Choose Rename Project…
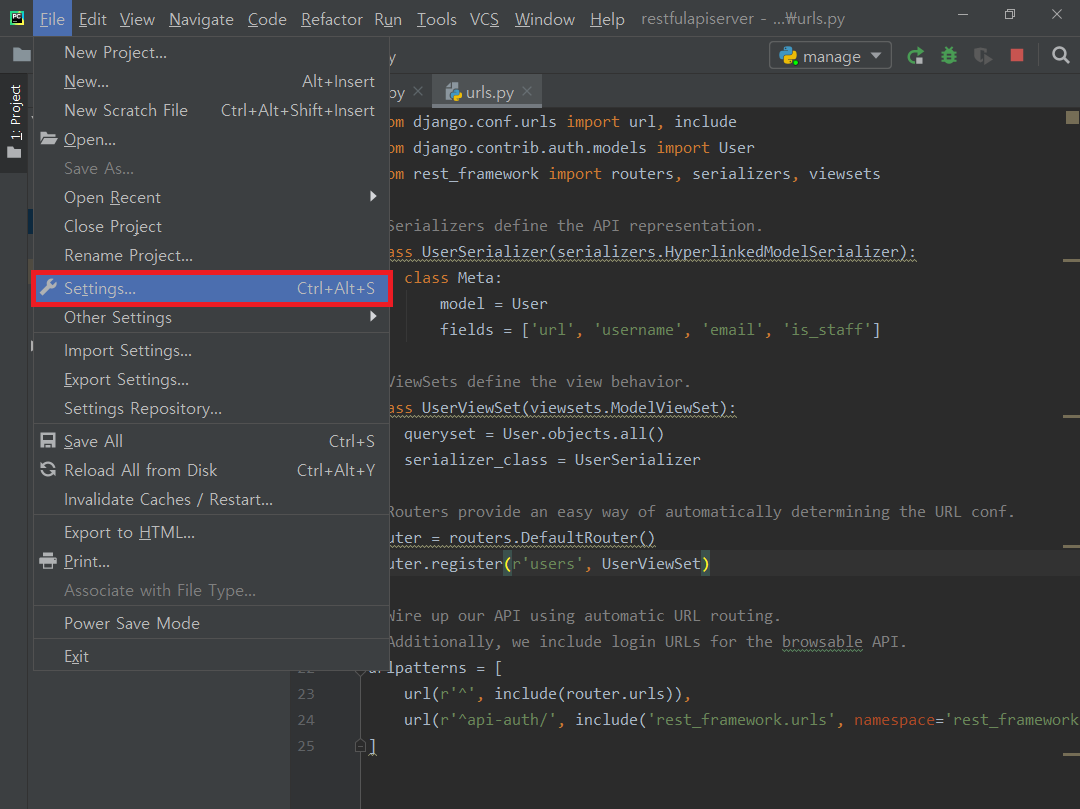 coord(211,255)
